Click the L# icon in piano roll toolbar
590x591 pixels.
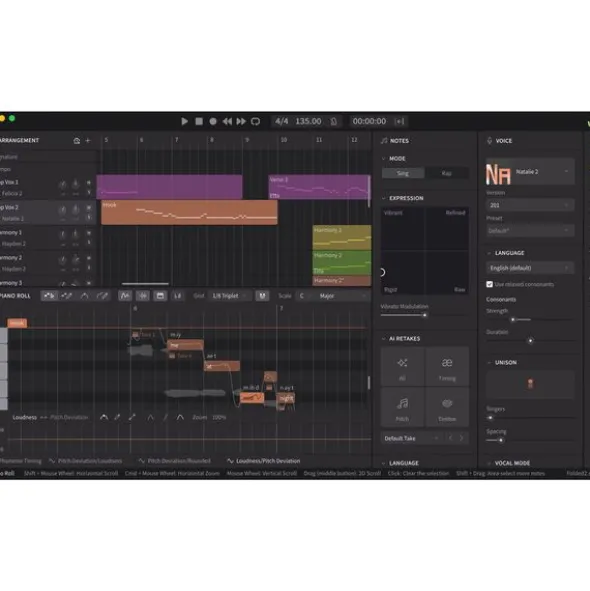click(178, 296)
